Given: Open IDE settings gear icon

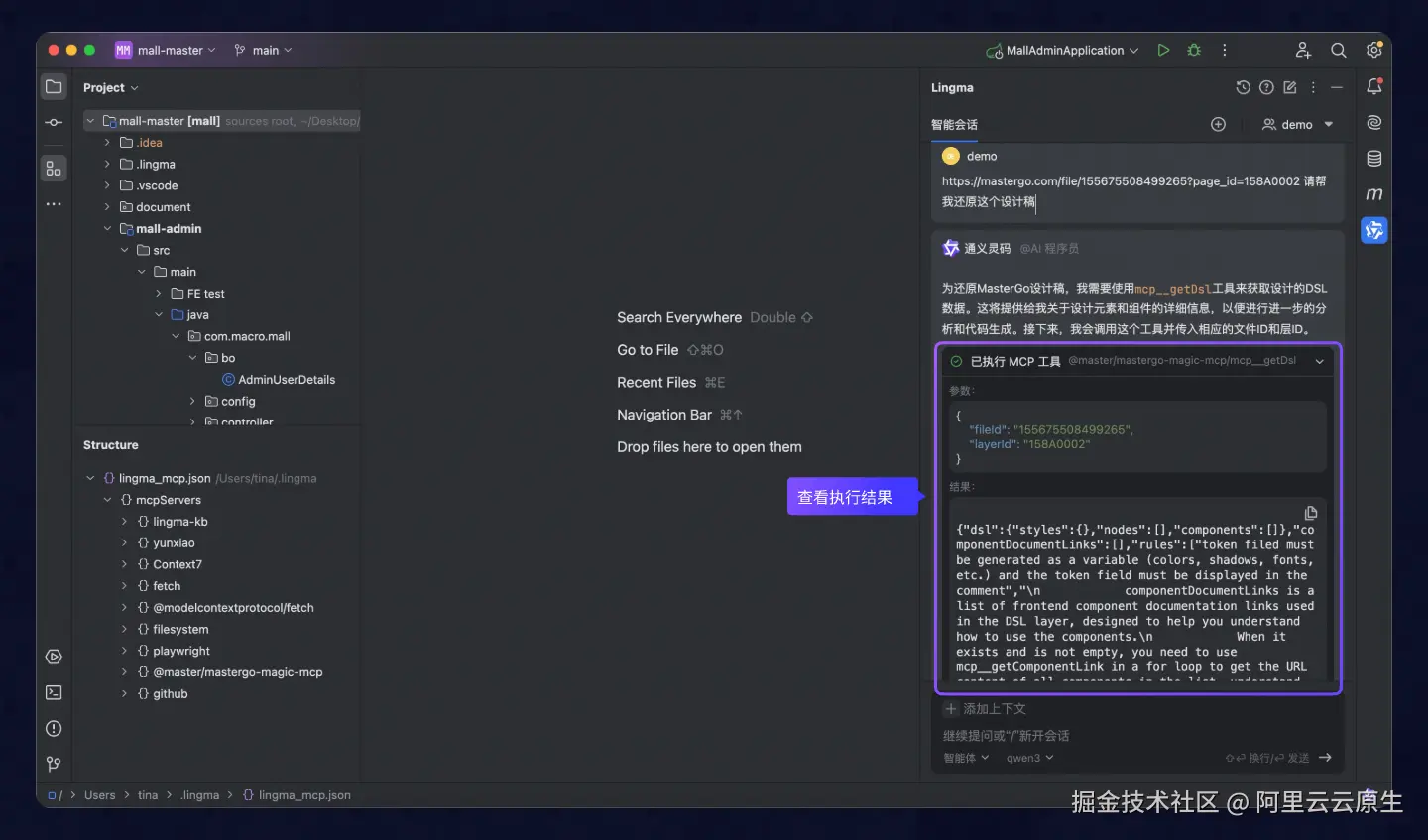Looking at the screenshot, I should click(x=1373, y=50).
